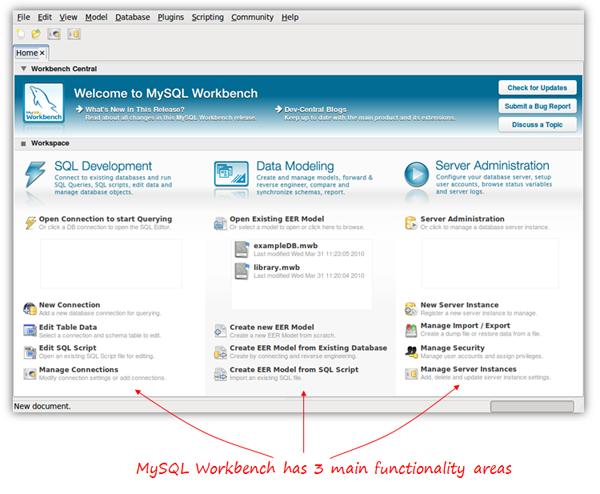
Task: Click the Discuss a Topic button
Action: (x=537, y=124)
